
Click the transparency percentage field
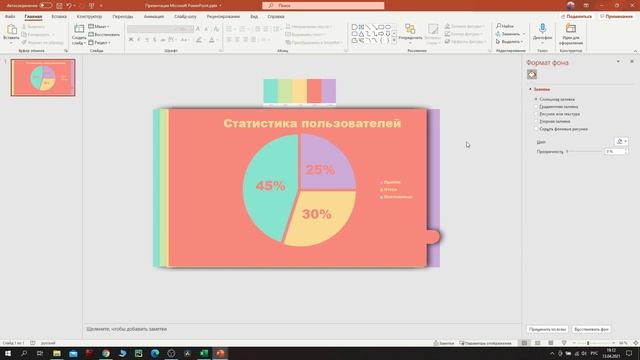[615, 151]
